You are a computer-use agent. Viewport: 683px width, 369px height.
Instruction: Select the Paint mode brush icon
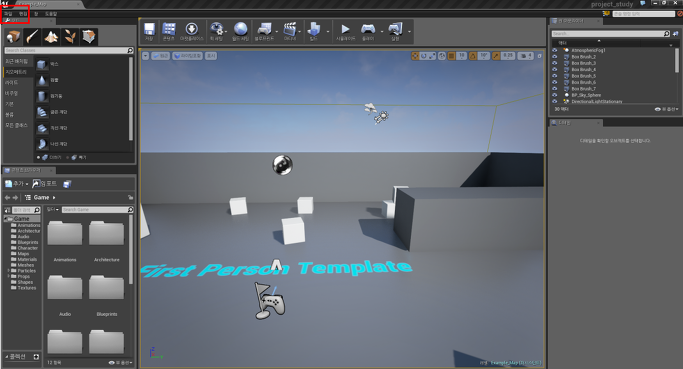32,37
